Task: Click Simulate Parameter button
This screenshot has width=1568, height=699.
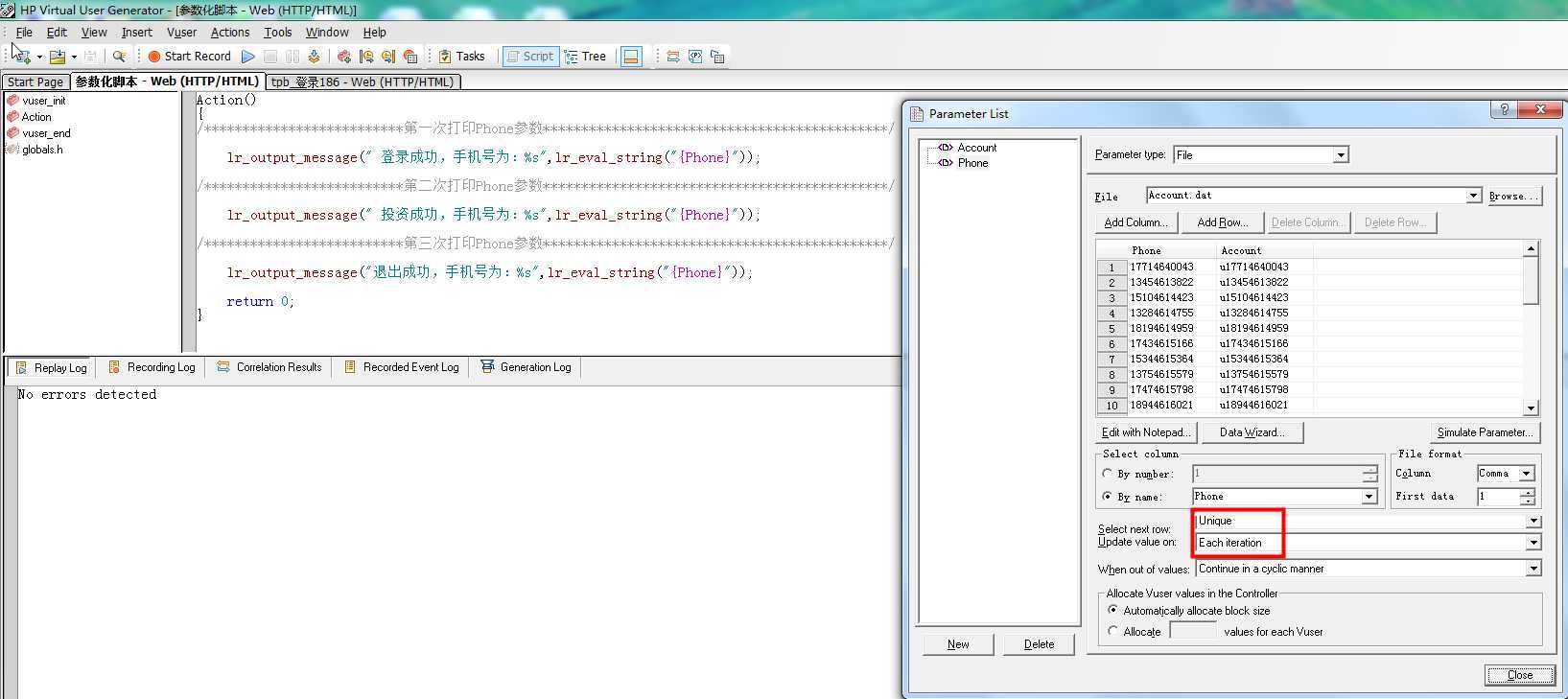Action: [x=1485, y=432]
